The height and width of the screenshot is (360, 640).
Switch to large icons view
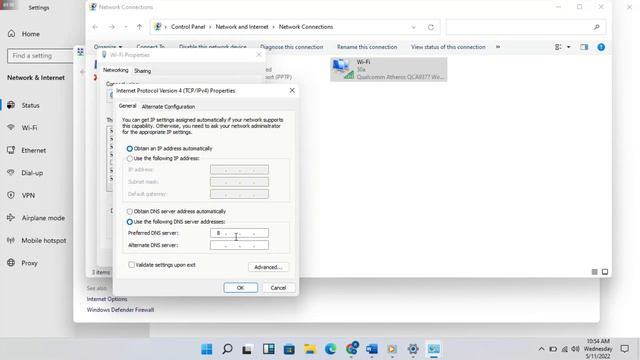point(605,272)
